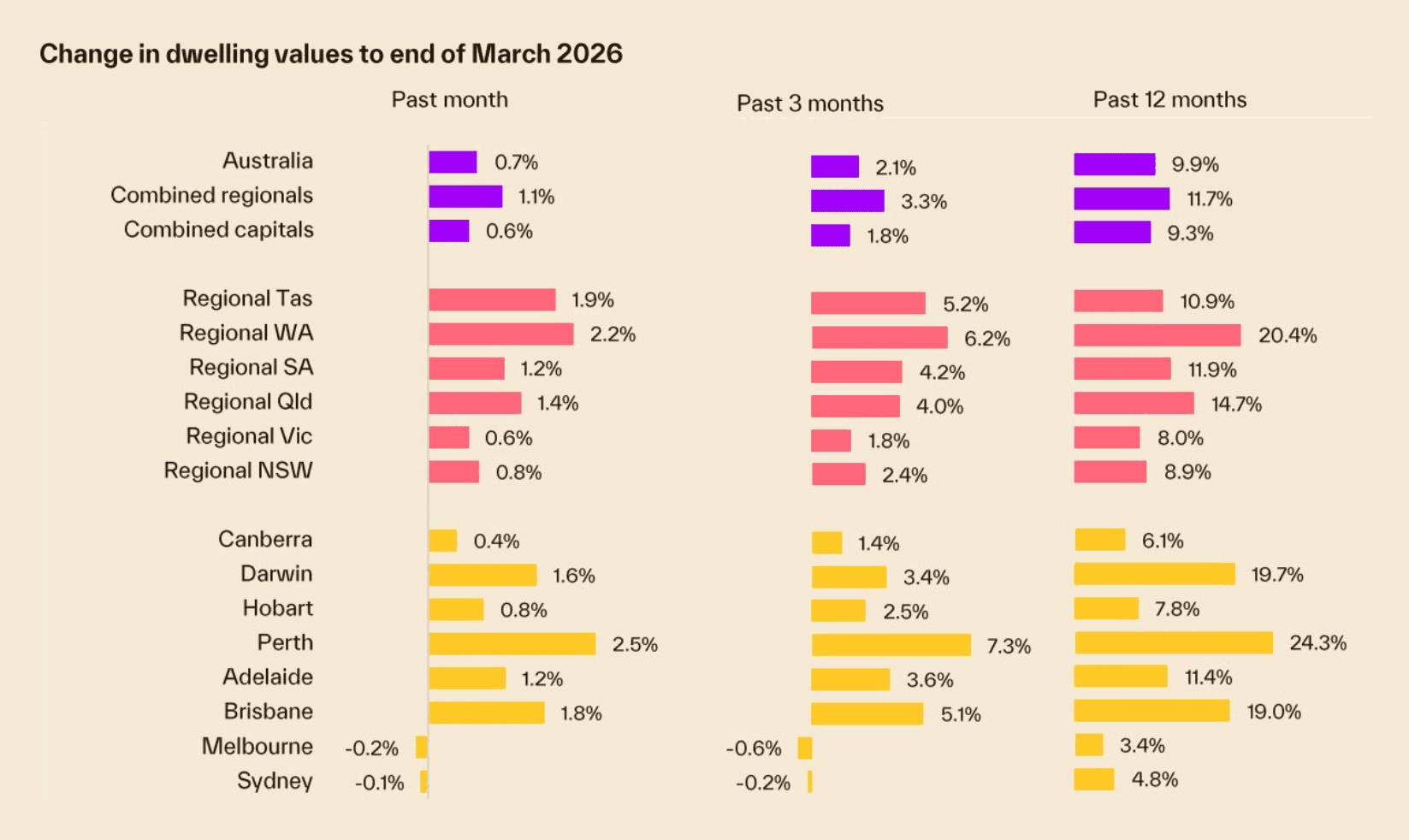Click Brisbane's 5.1% three-month bar
Screen dimensions: 1409x840
(867, 714)
